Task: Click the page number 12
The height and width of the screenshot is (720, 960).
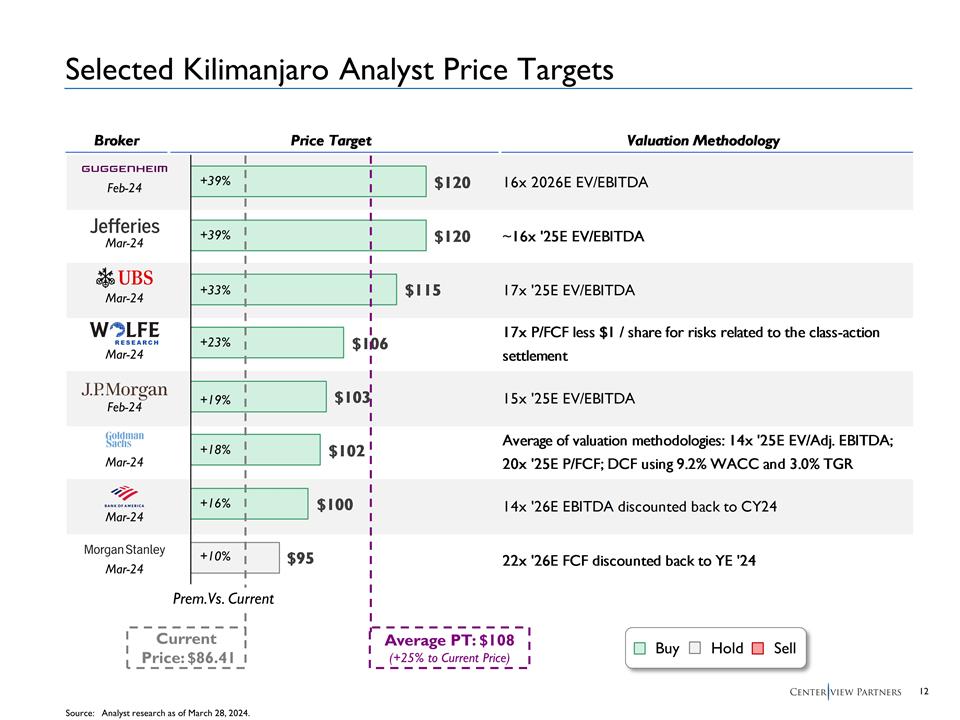Action: (x=924, y=691)
